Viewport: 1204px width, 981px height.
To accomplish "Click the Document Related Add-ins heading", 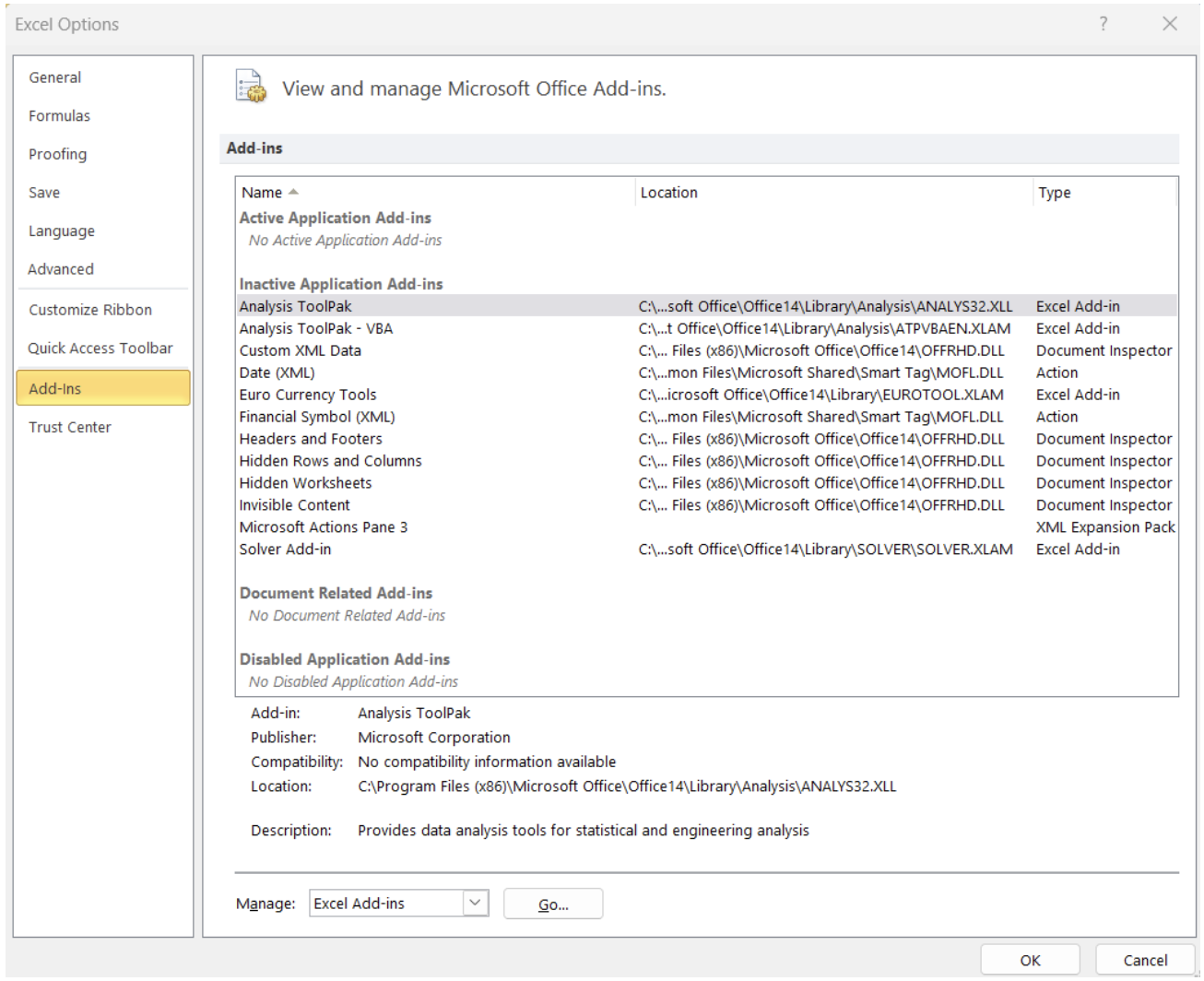I will click(336, 593).
